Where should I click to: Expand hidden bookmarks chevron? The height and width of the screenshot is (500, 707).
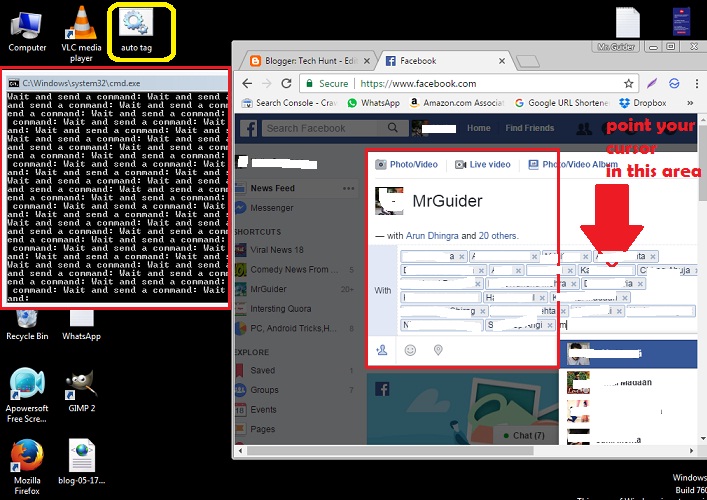pyautogui.click(x=690, y=103)
